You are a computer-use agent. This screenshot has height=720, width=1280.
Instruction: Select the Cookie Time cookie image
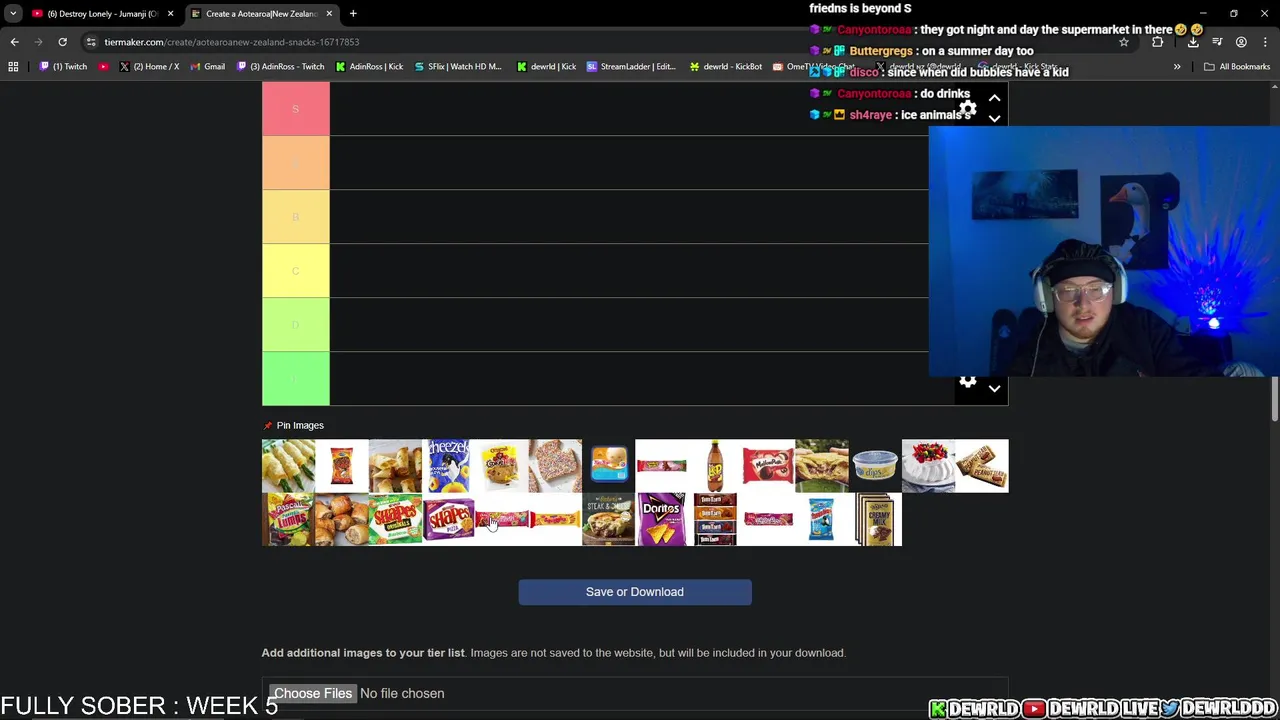point(502,466)
